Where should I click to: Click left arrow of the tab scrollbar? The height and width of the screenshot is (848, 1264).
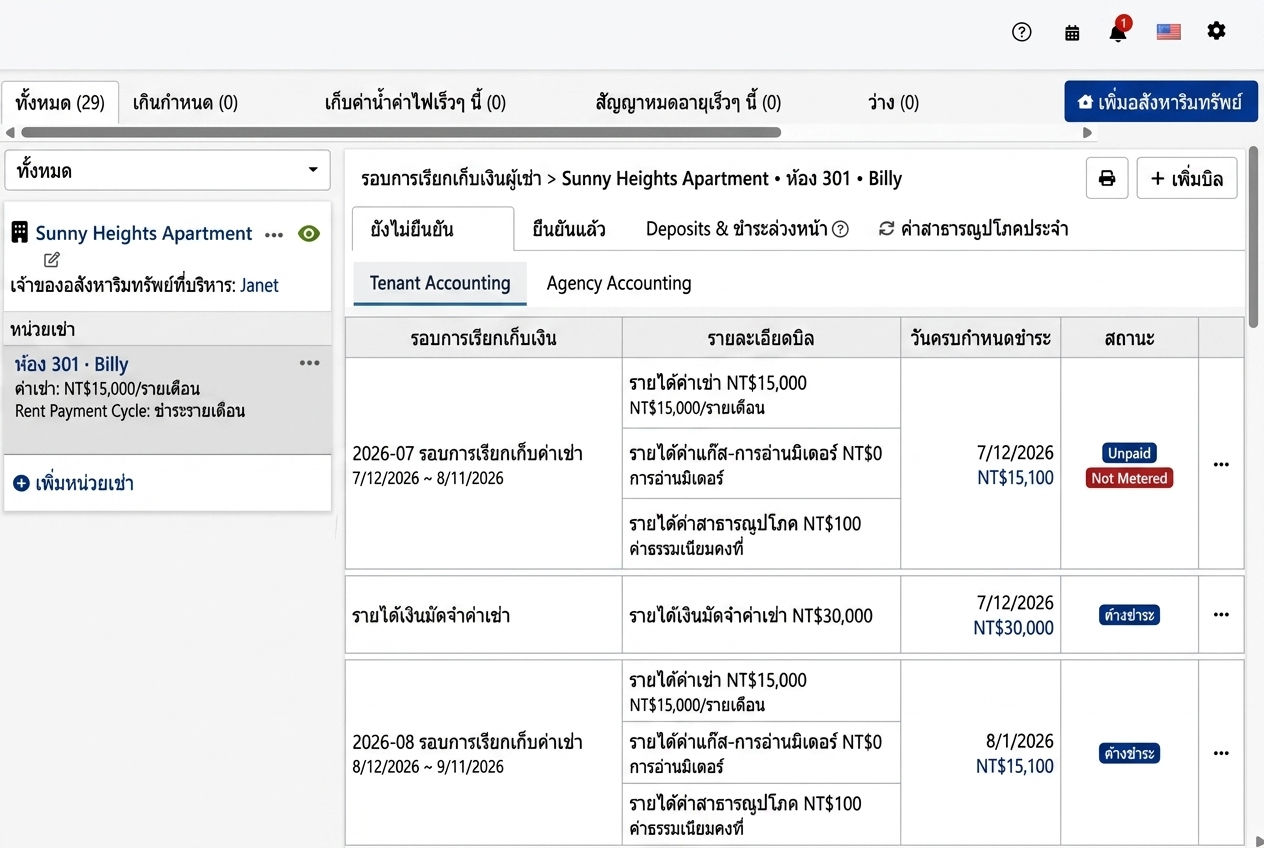[9, 132]
